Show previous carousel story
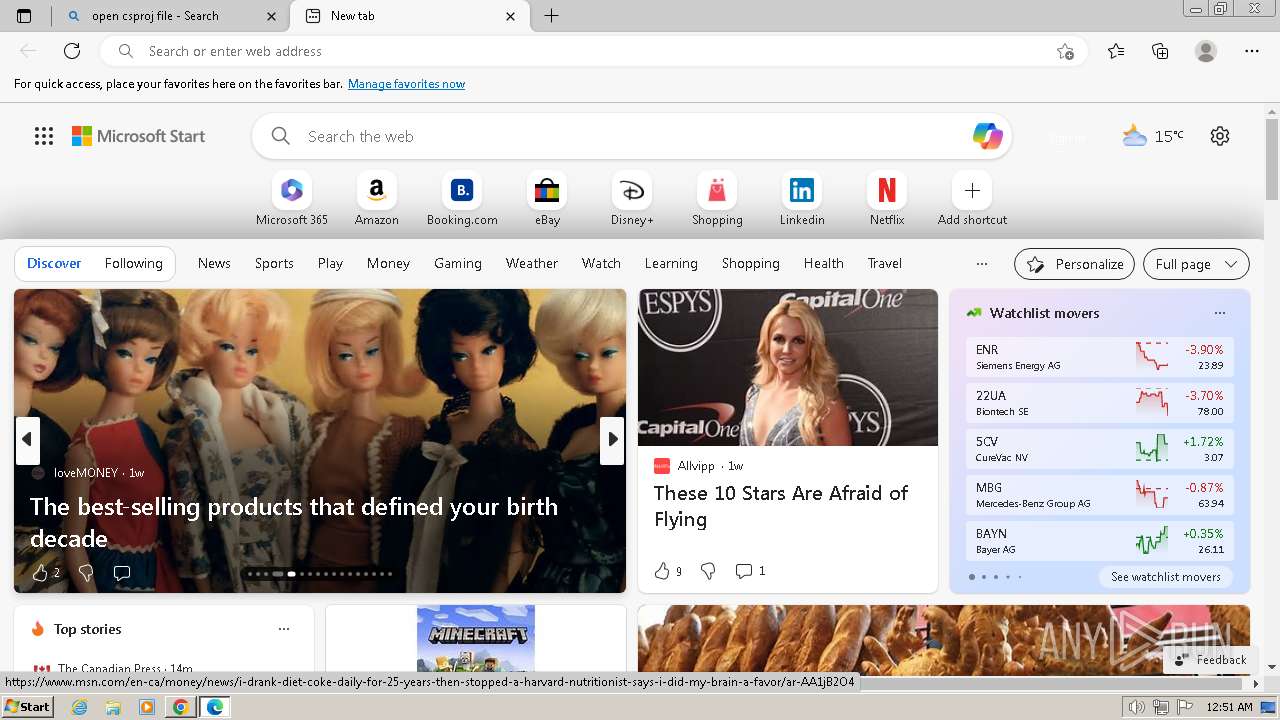1280x720 pixels. (x=27, y=439)
